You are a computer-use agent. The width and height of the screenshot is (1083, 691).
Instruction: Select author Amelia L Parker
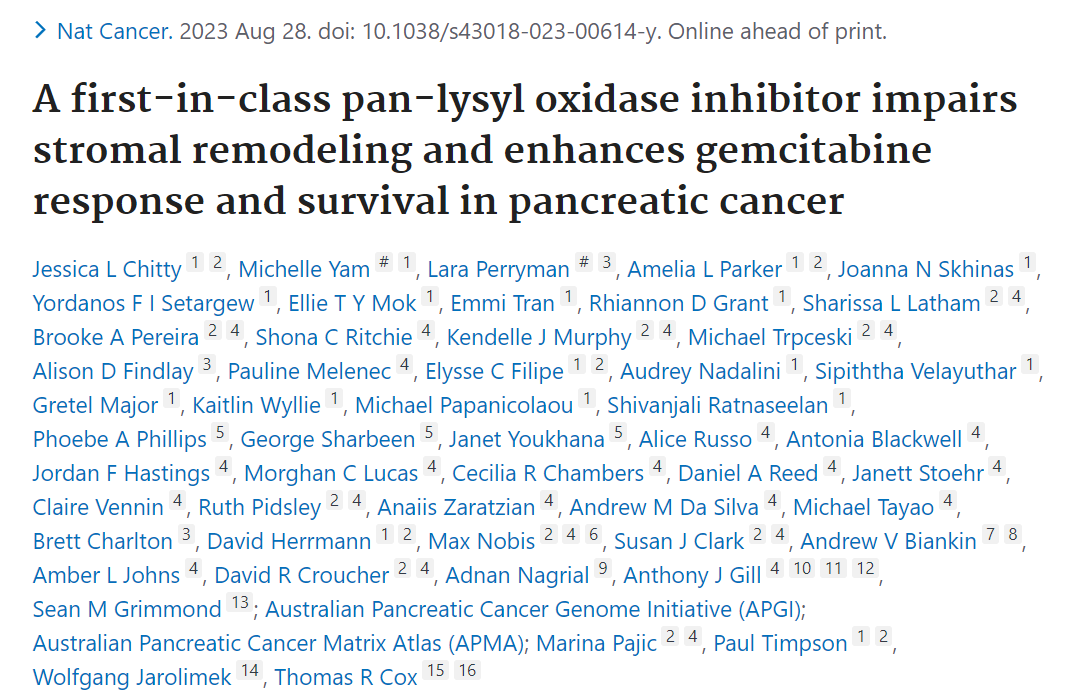pyautogui.click(x=705, y=269)
